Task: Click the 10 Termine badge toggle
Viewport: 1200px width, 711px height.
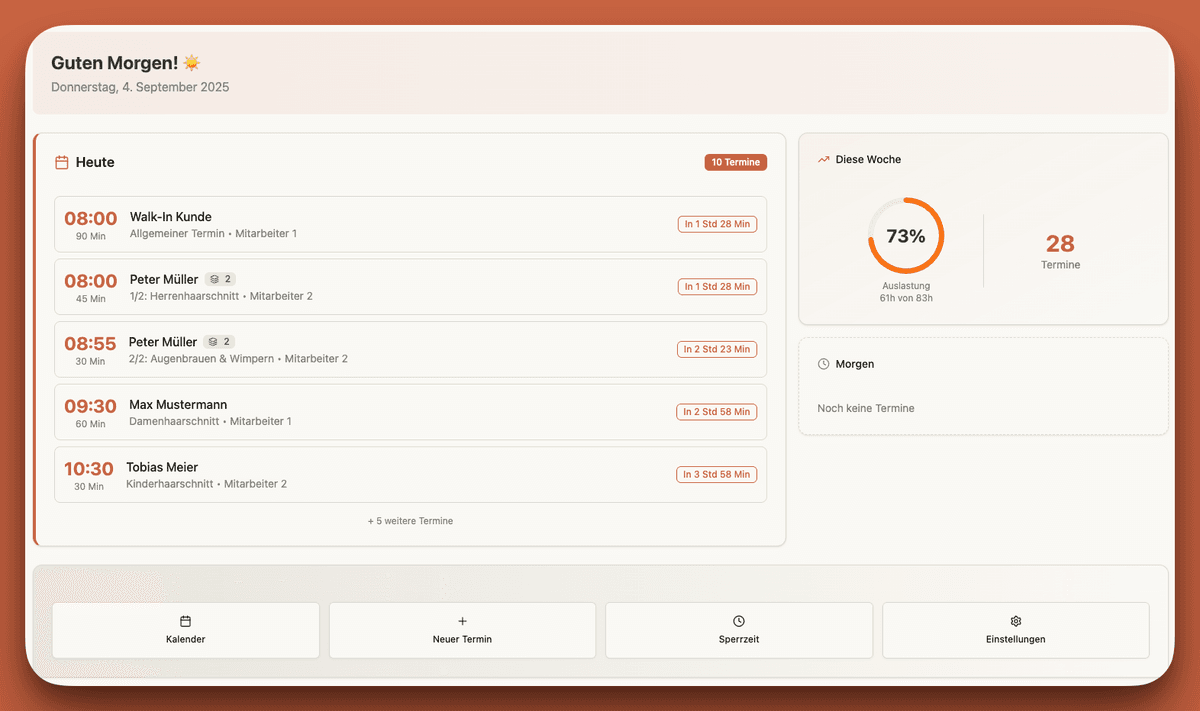Action: [736, 161]
